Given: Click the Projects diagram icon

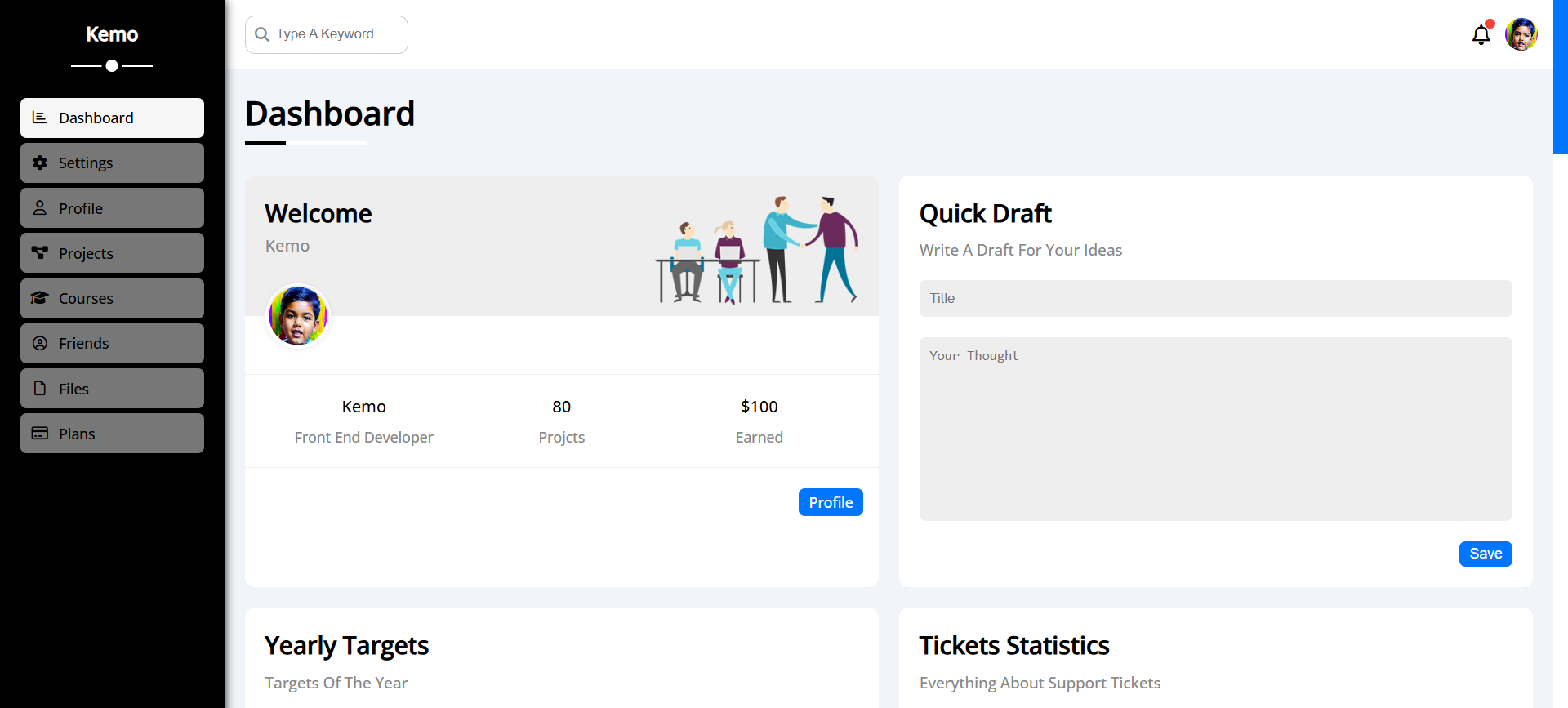Looking at the screenshot, I should pyautogui.click(x=39, y=253).
